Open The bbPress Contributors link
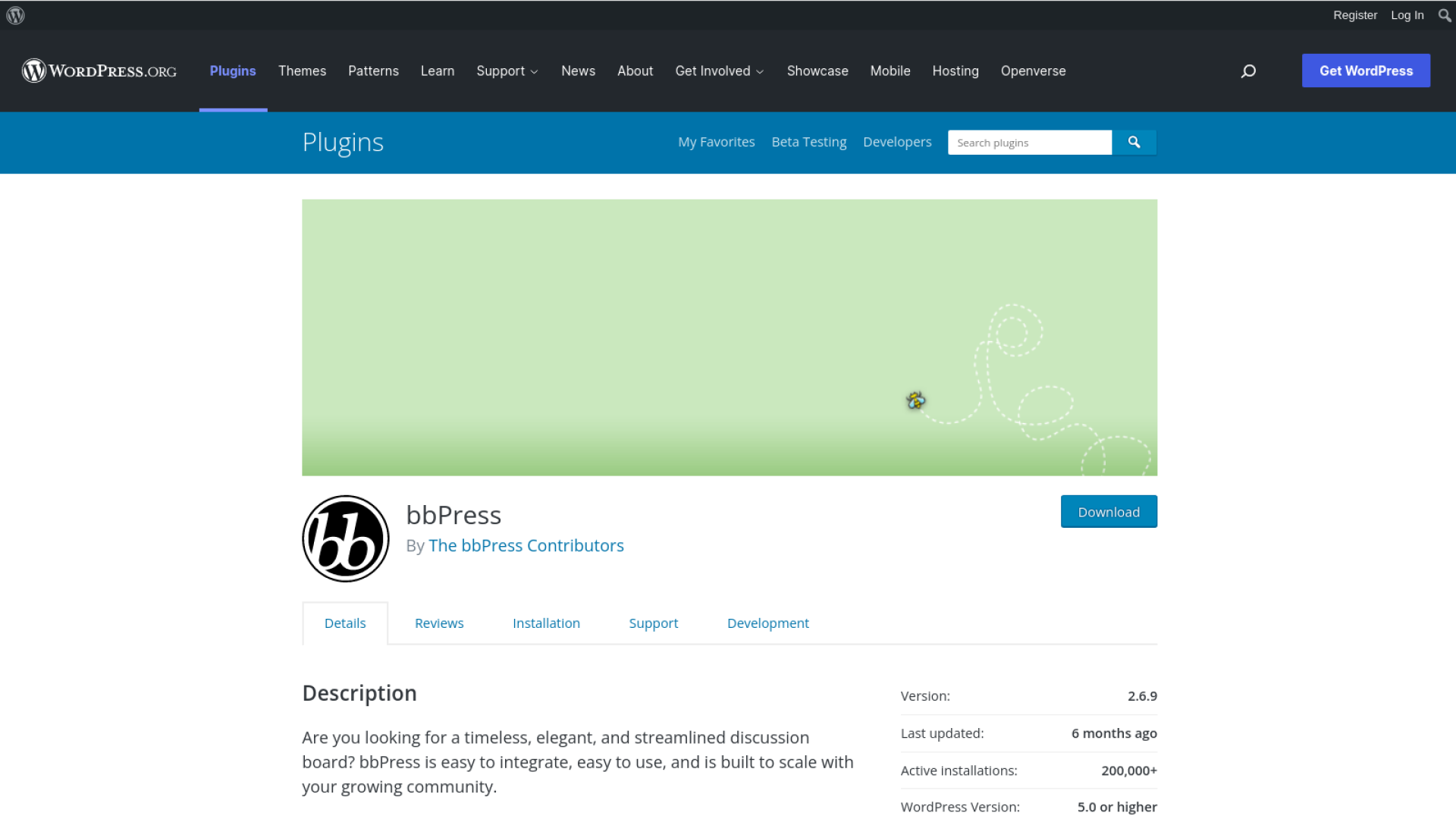The width and height of the screenshot is (1456, 819). coord(526,546)
